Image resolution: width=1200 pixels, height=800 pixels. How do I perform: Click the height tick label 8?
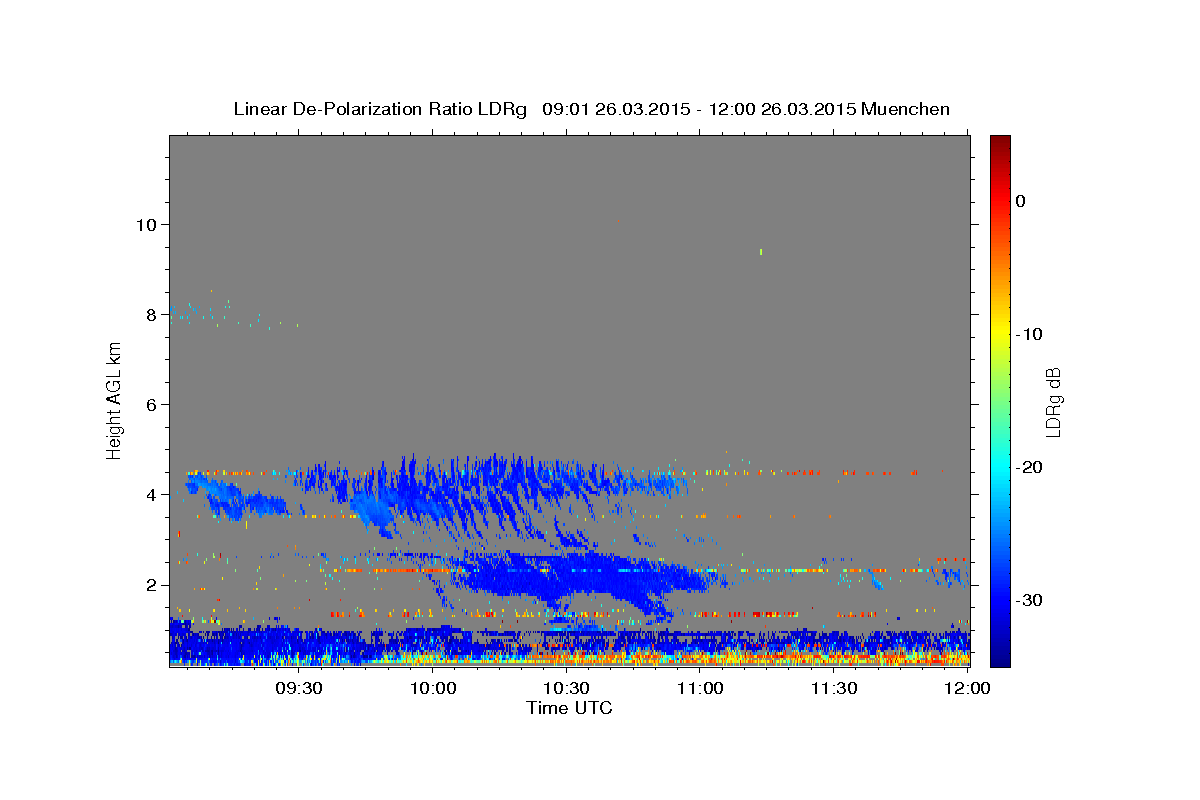153,314
